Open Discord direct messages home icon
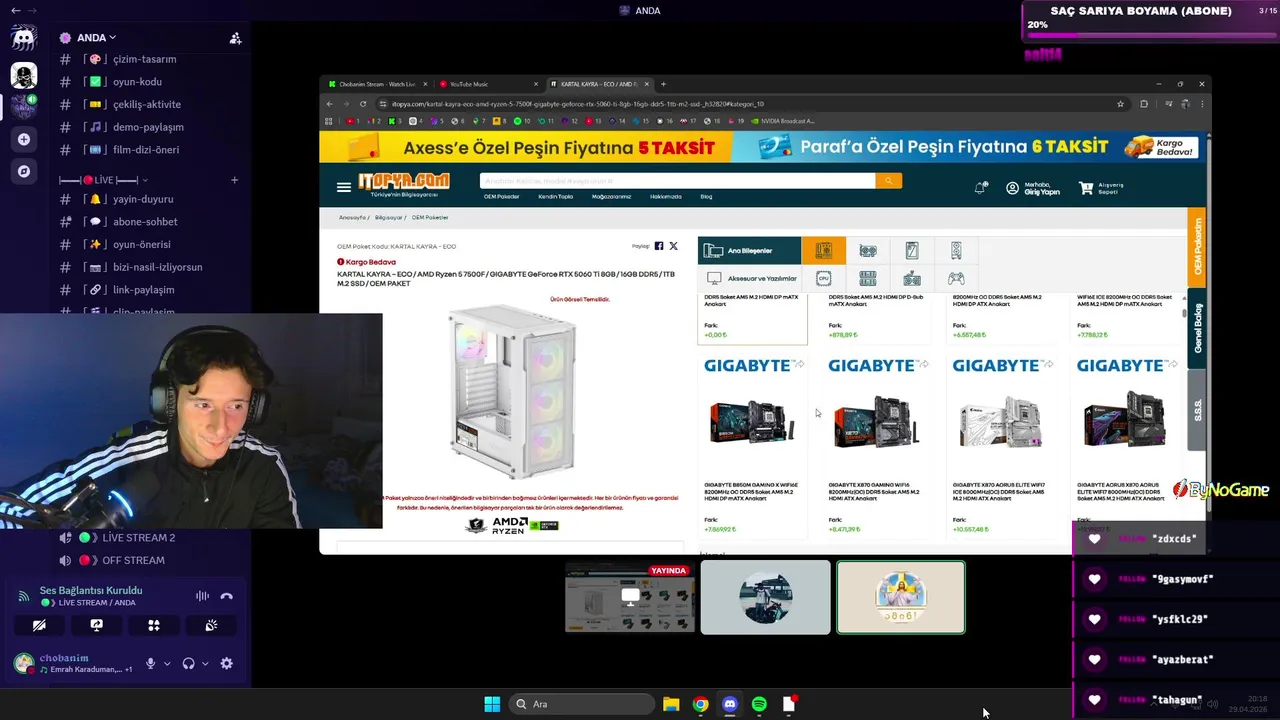The image size is (1280, 720). 24,38
